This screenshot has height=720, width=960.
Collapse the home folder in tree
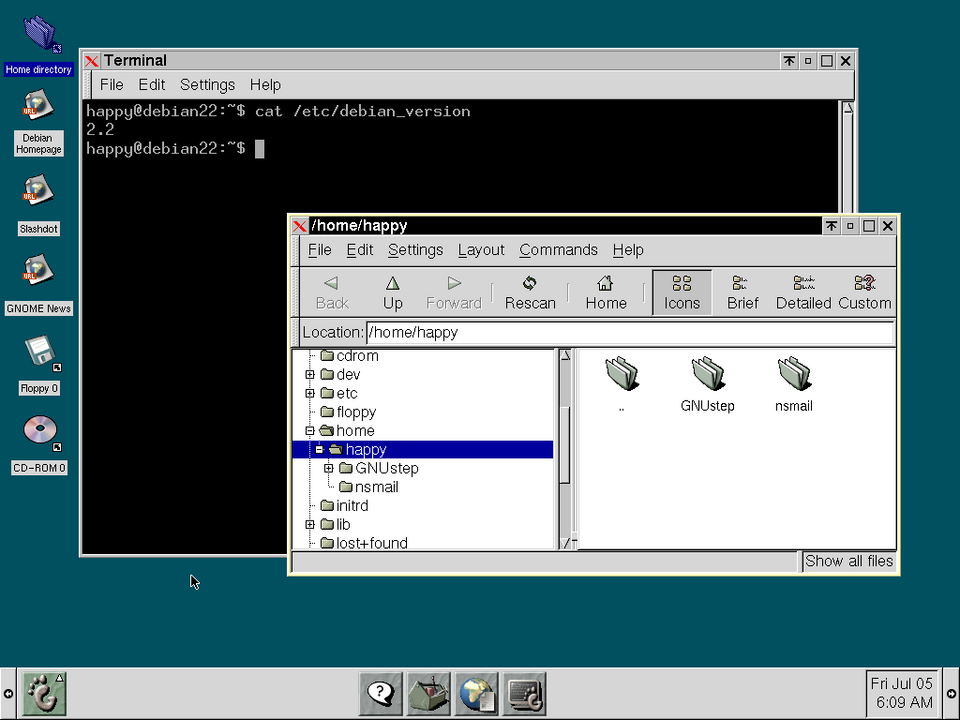coord(310,430)
